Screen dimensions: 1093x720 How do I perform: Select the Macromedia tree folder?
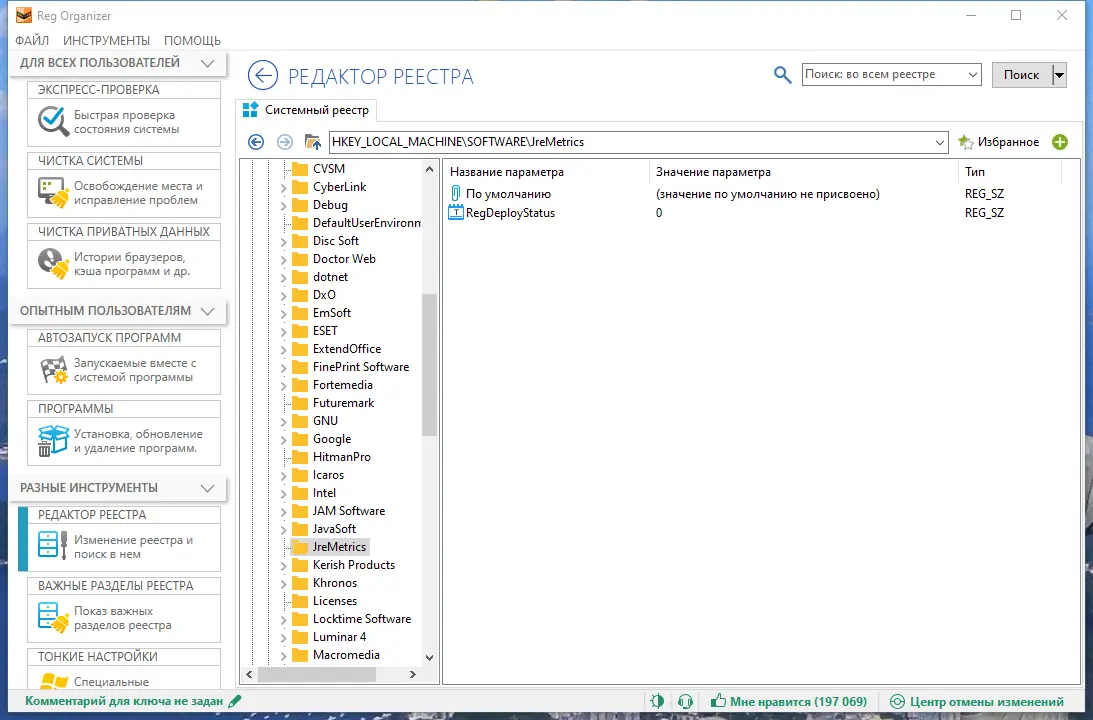pos(346,654)
